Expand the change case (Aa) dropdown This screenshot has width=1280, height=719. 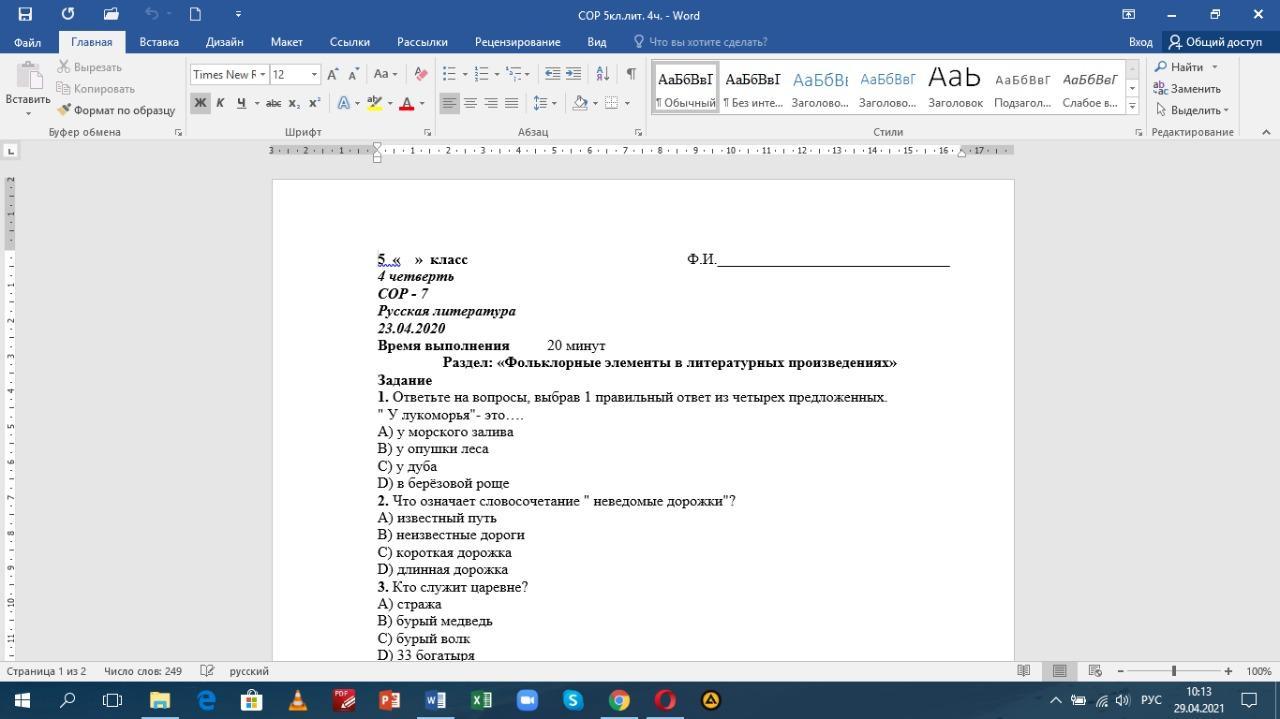394,74
